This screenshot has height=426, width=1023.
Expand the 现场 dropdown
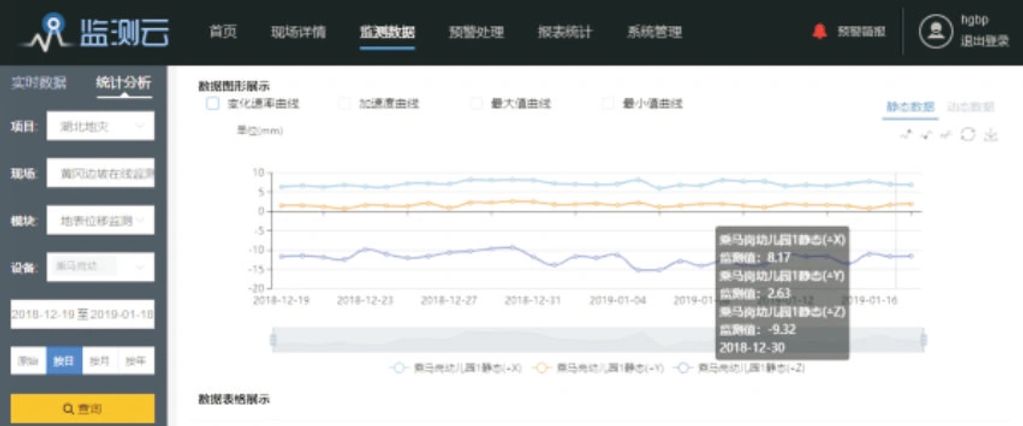click(100, 174)
